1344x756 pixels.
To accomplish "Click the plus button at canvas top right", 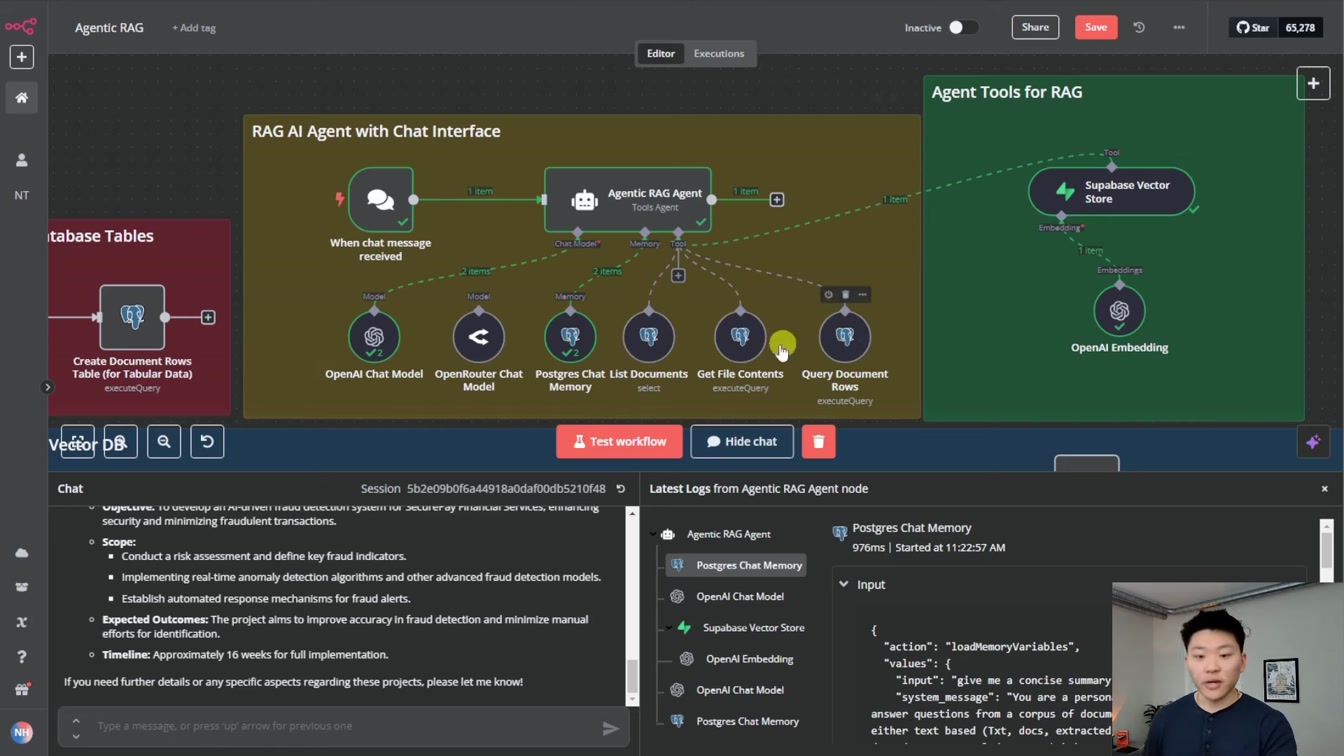I will [x=1313, y=83].
